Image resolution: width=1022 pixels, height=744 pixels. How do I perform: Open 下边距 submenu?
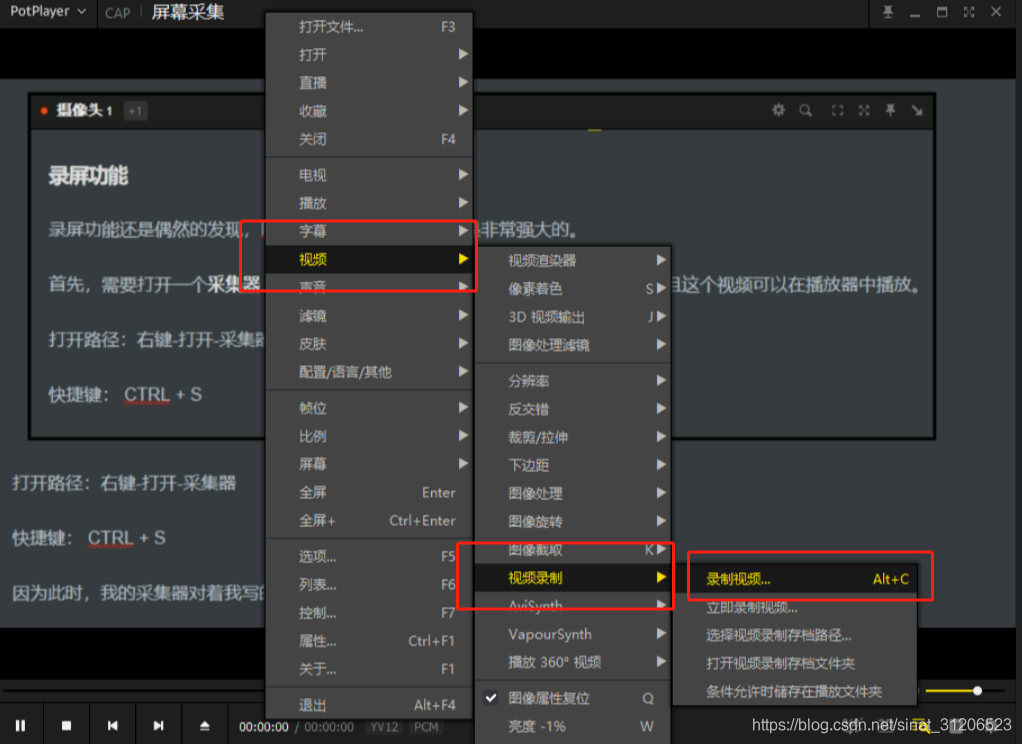573,465
